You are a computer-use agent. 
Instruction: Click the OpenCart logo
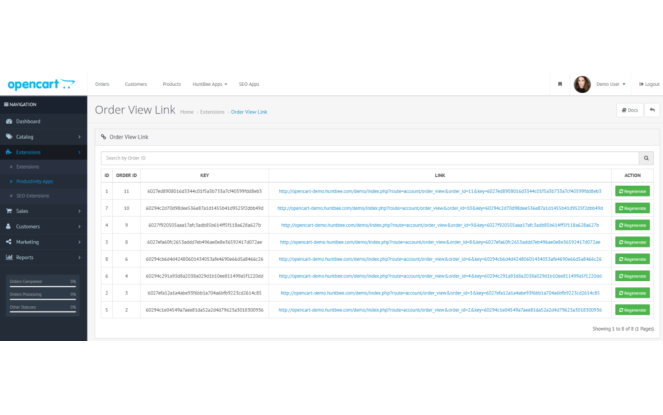coord(40,85)
